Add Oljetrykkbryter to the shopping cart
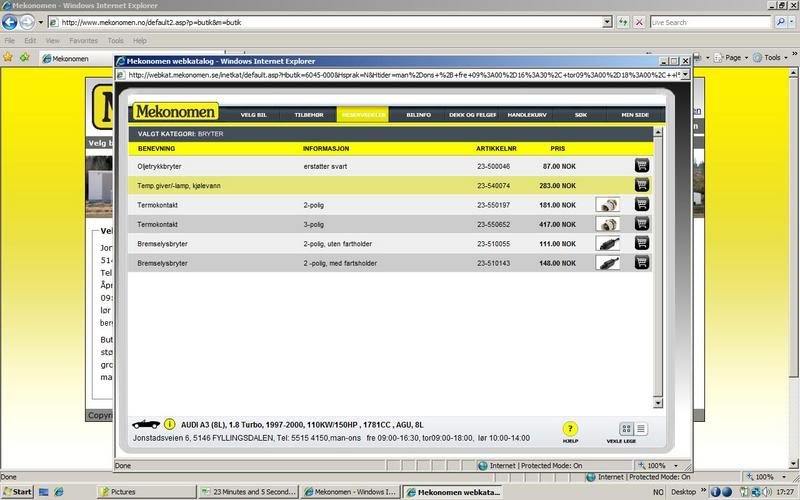The height and width of the screenshot is (500, 800). pyautogui.click(x=641, y=165)
